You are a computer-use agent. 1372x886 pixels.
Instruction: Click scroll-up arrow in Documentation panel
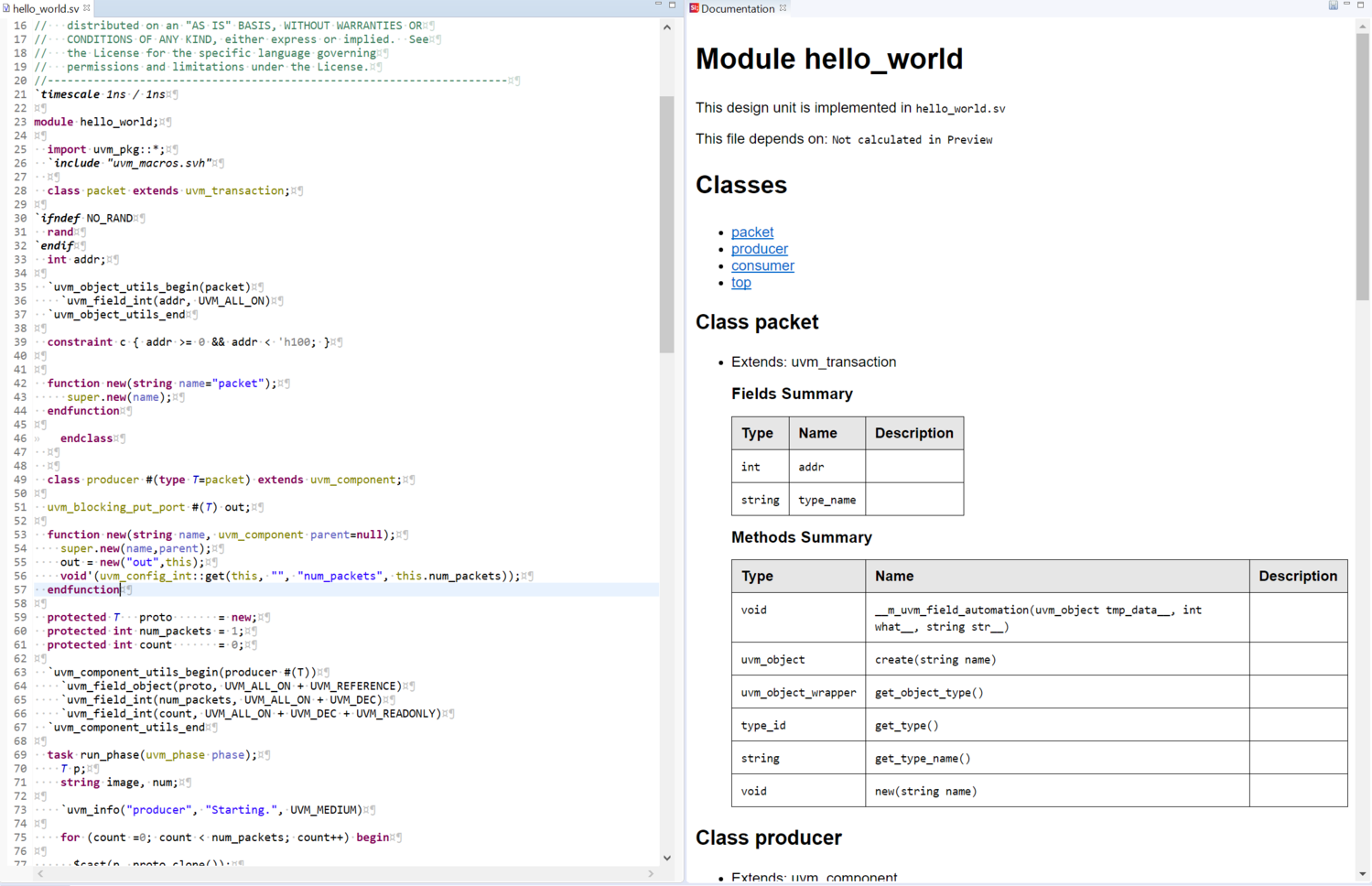pos(1363,27)
